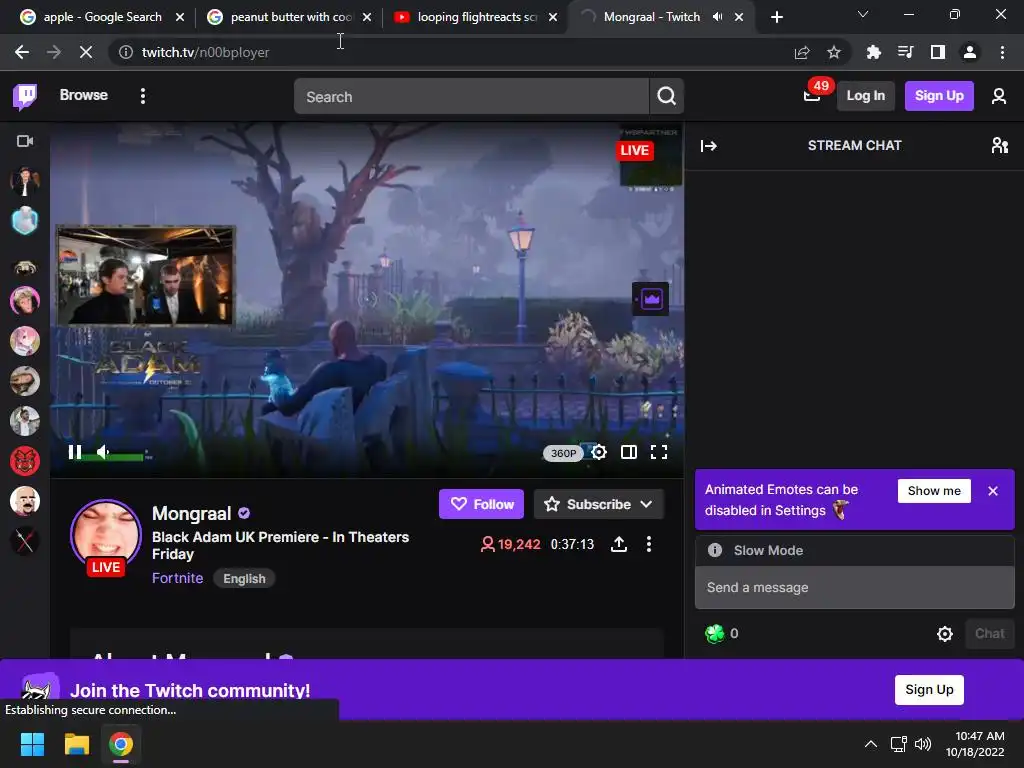Mute the Mongraal tab audio icon
Screen dimensions: 1024x768
pos(717,17)
